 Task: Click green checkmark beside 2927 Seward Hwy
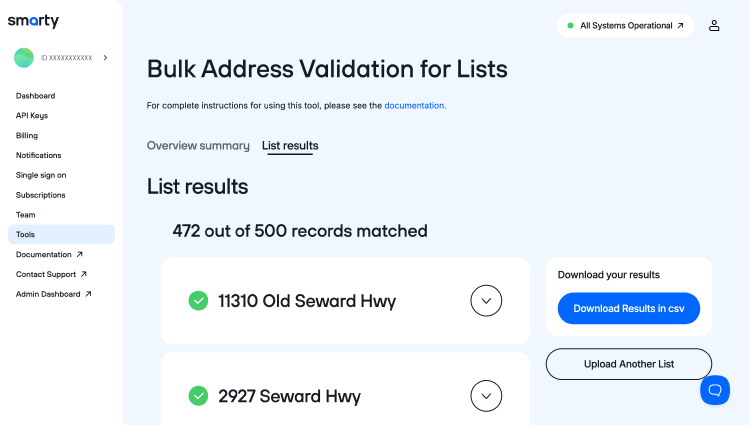[x=199, y=396]
